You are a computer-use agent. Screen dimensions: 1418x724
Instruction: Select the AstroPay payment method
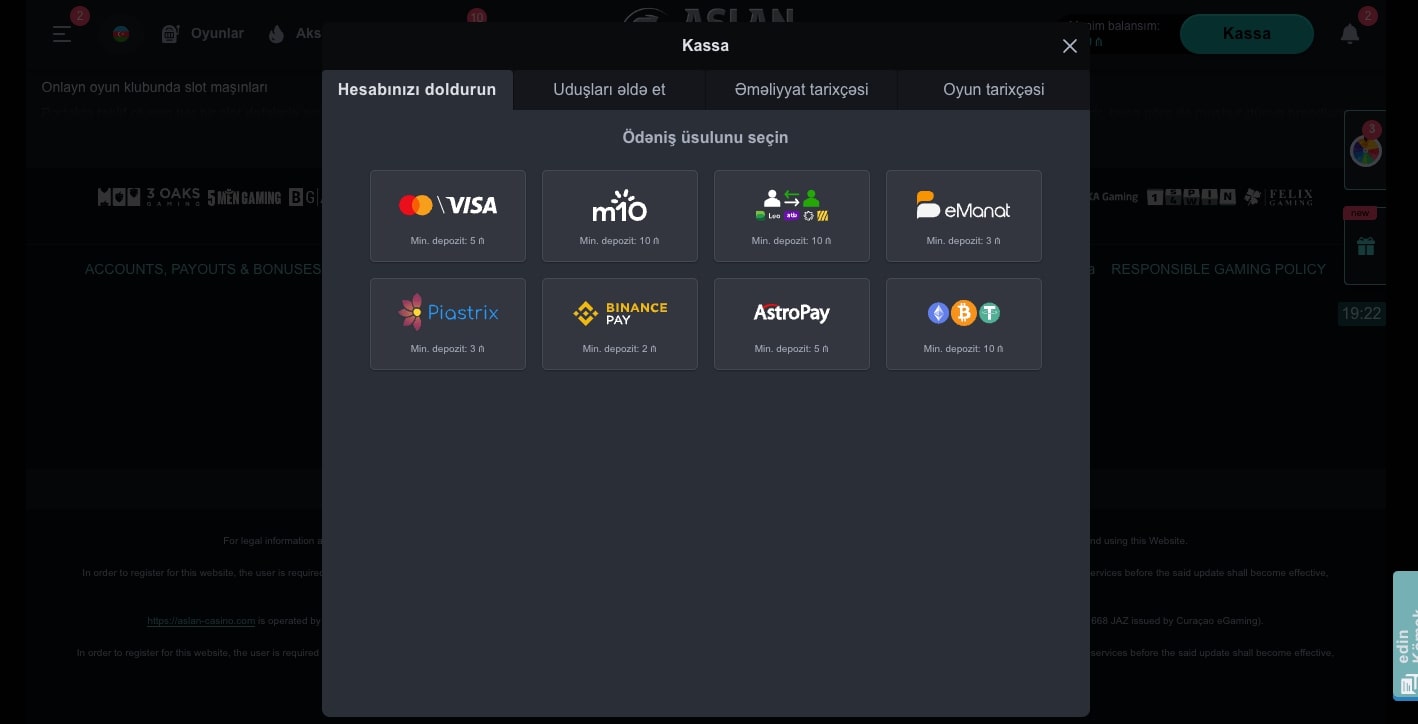(x=792, y=324)
